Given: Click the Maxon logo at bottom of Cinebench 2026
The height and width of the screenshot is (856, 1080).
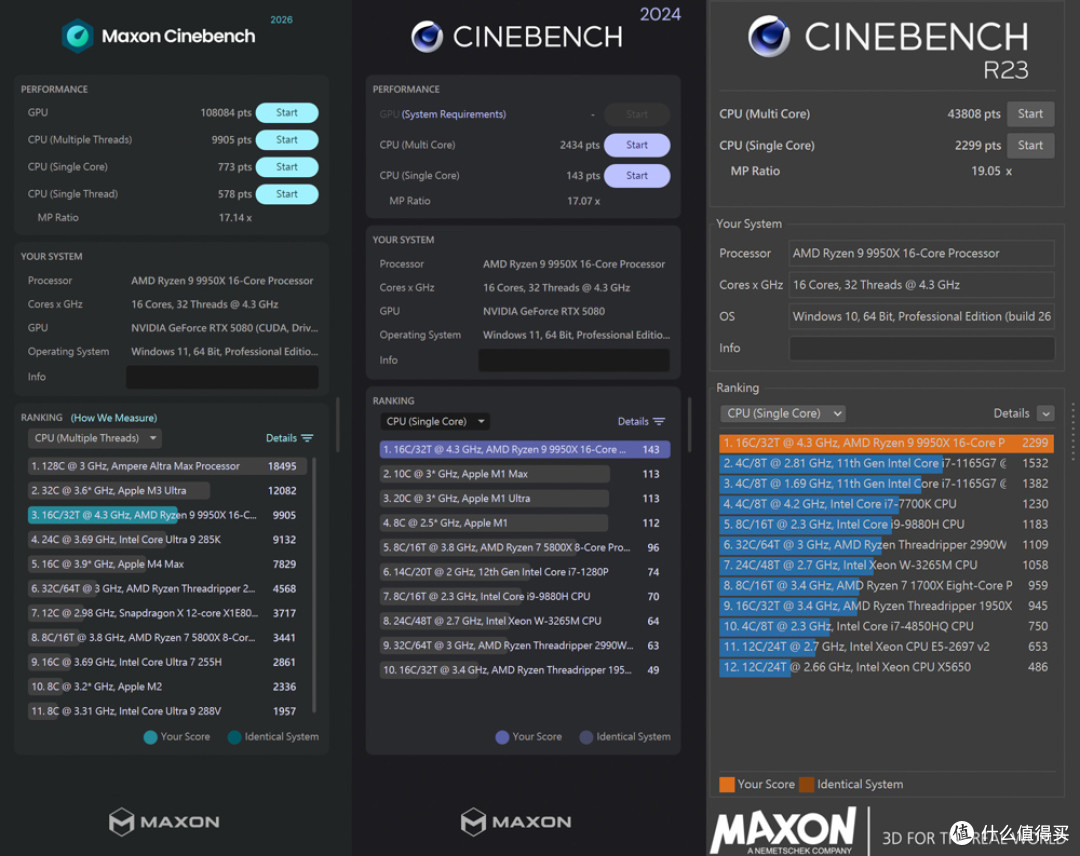Looking at the screenshot, I should [x=164, y=822].
